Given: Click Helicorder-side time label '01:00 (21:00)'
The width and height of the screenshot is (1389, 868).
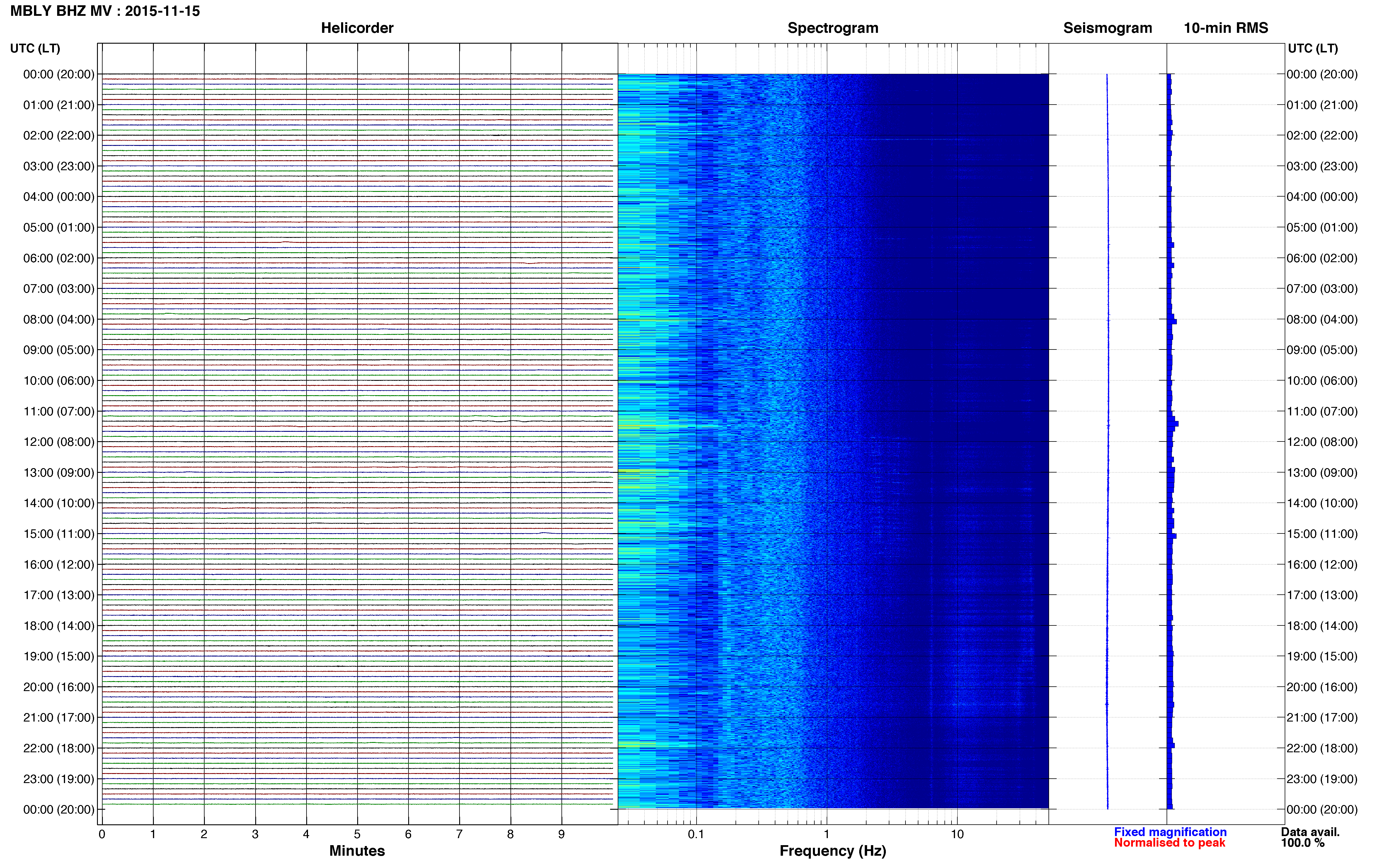Looking at the screenshot, I should coord(59,105).
